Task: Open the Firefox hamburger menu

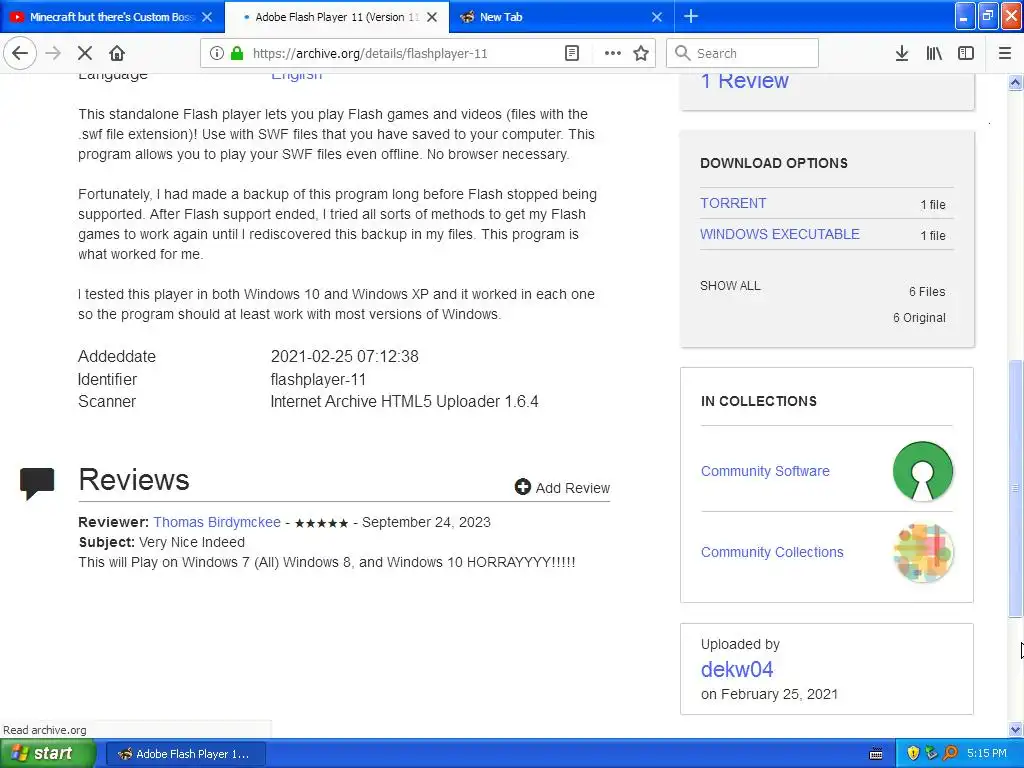Action: [x=1004, y=54]
